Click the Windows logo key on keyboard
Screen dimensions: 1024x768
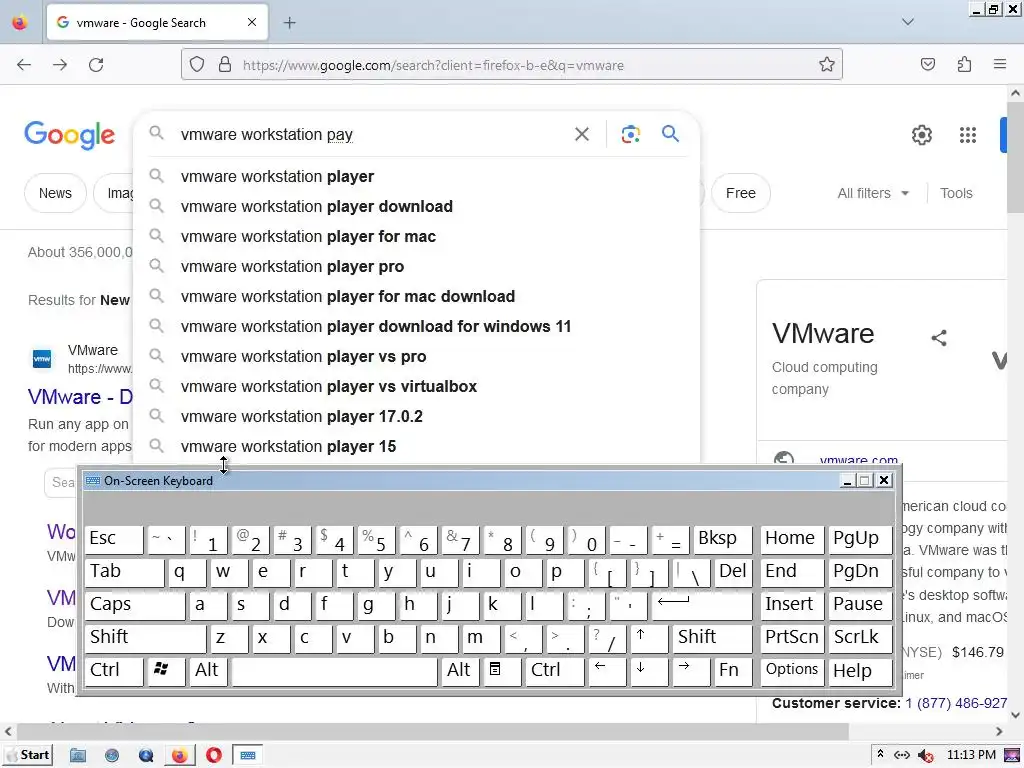point(167,671)
